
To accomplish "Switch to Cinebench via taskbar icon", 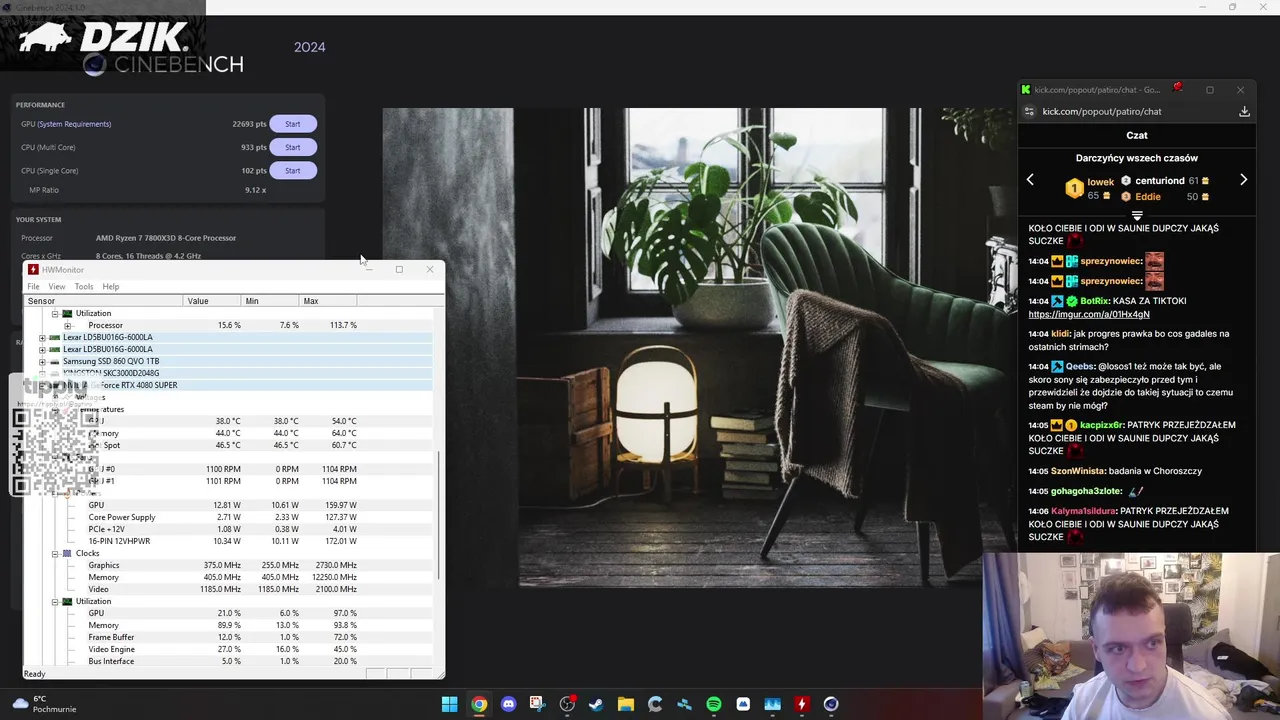I will (831, 704).
